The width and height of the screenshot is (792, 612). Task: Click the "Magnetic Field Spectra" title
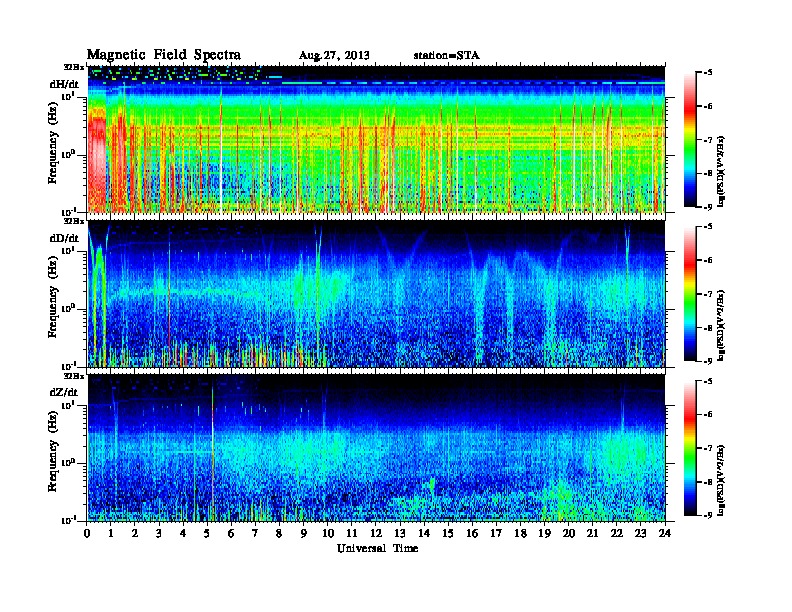click(x=164, y=55)
